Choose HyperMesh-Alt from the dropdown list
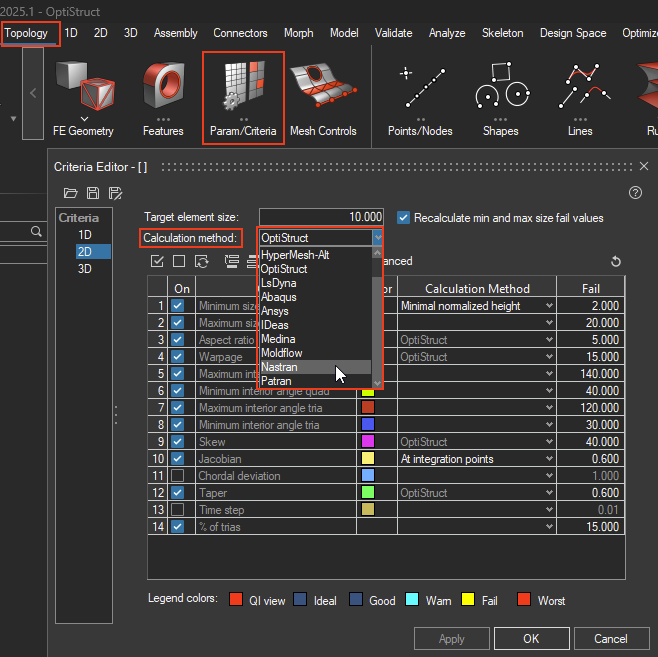The height and width of the screenshot is (657, 658). pyautogui.click(x=315, y=255)
